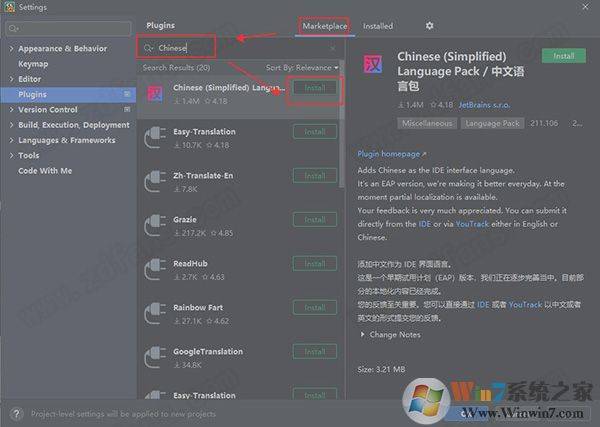Click the YouTrack link in Chinese description
The height and width of the screenshot is (427, 600).
click(x=525, y=305)
